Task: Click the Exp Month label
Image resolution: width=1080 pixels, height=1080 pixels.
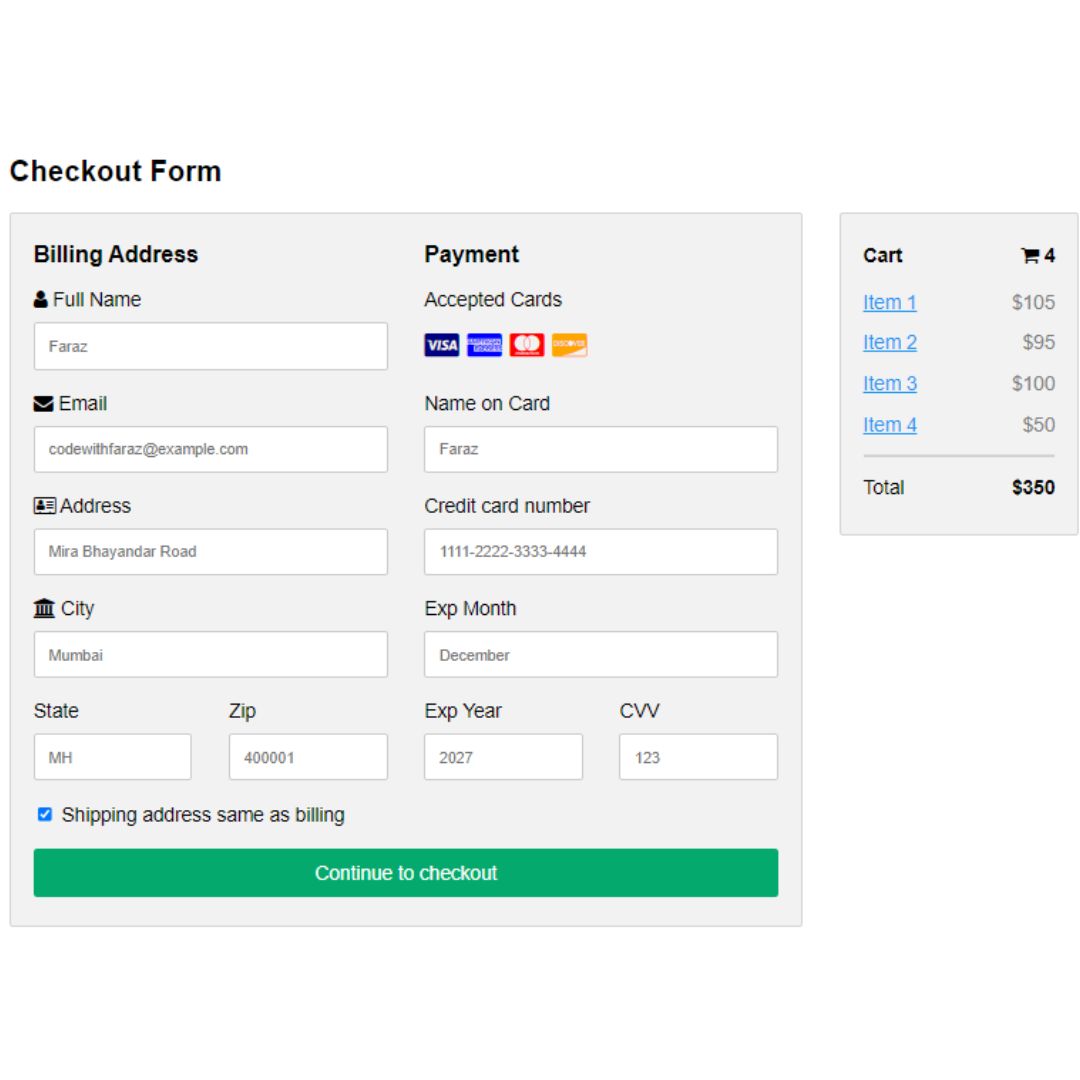Action: pos(470,609)
